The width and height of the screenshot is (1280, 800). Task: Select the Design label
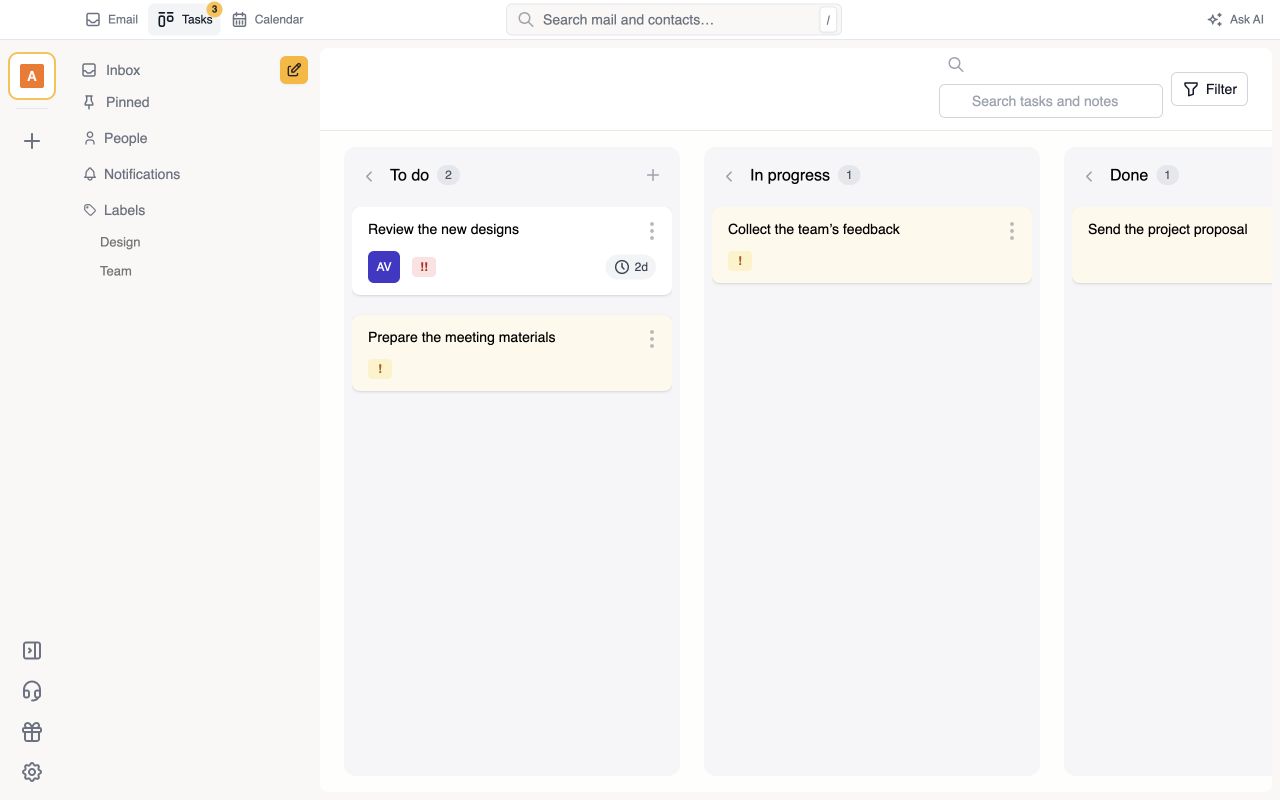(120, 242)
